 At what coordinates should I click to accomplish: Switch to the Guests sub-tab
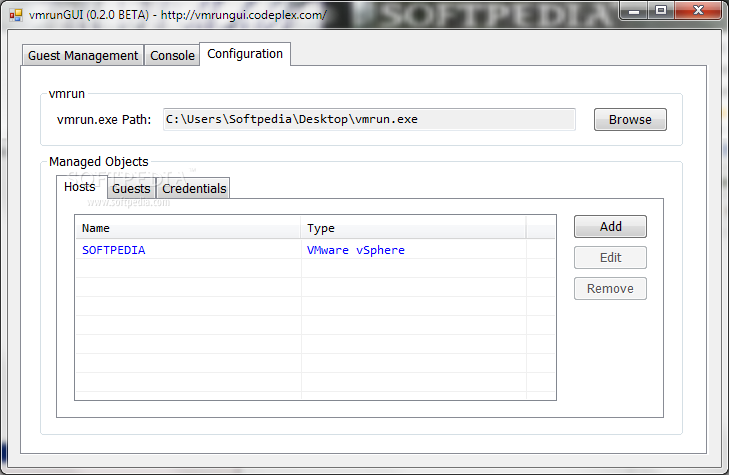tap(131, 189)
